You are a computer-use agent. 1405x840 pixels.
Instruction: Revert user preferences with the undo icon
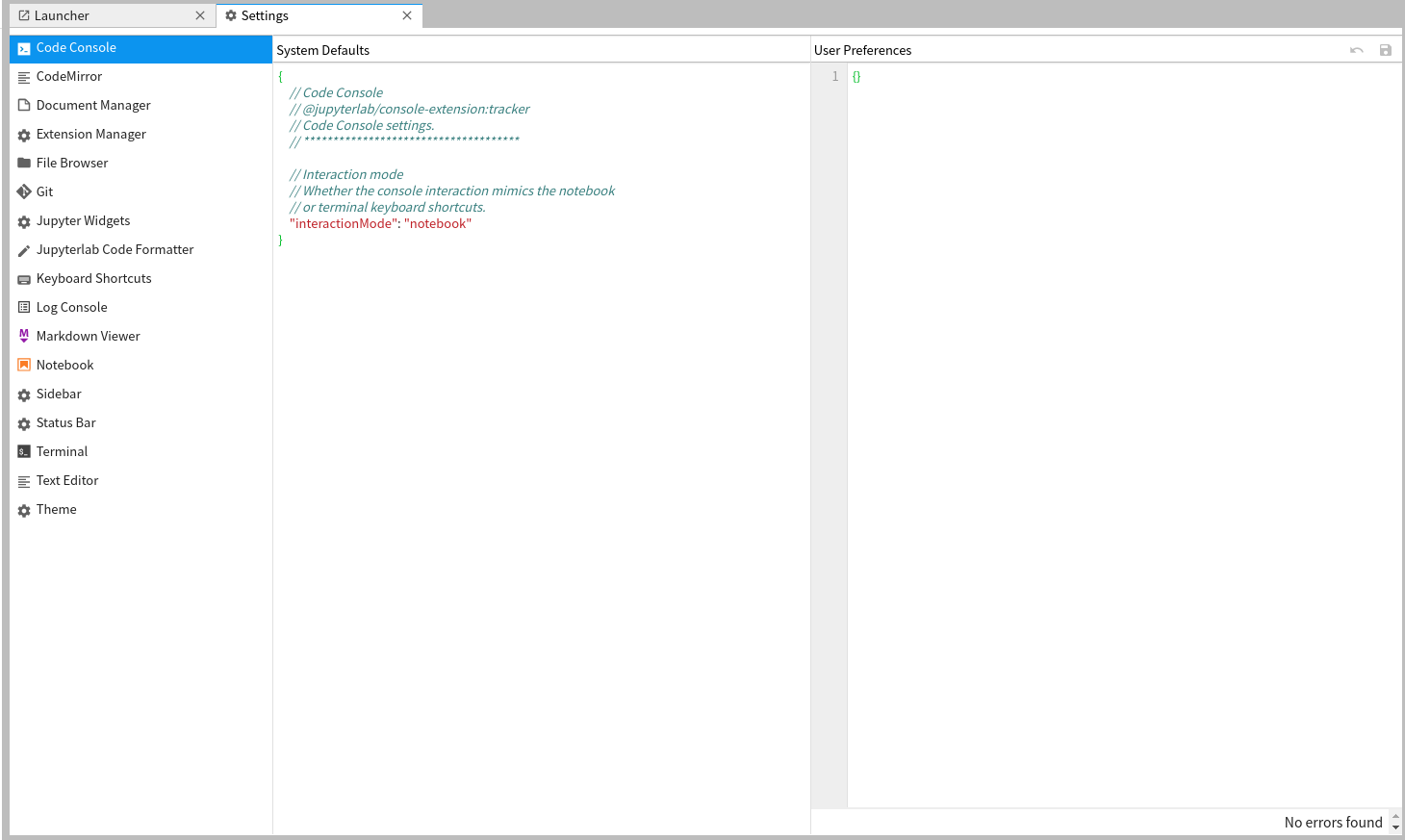pyautogui.click(x=1356, y=50)
